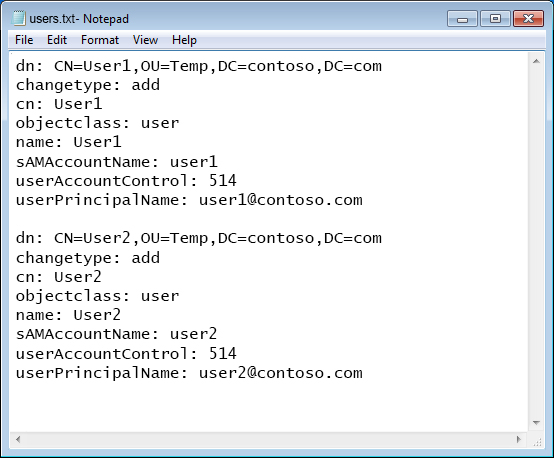Click on sAMAccountName: user2 line

116,334
